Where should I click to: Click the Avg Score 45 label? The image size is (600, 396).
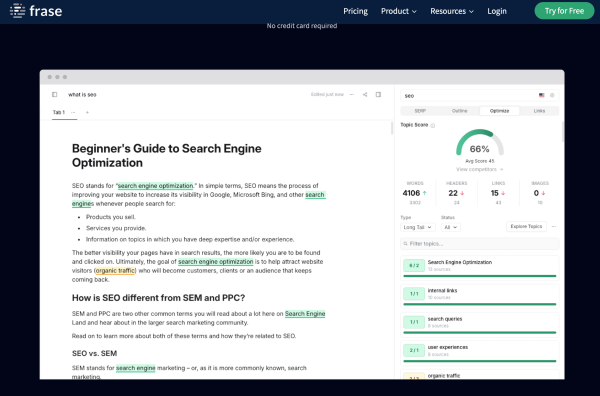point(479,161)
